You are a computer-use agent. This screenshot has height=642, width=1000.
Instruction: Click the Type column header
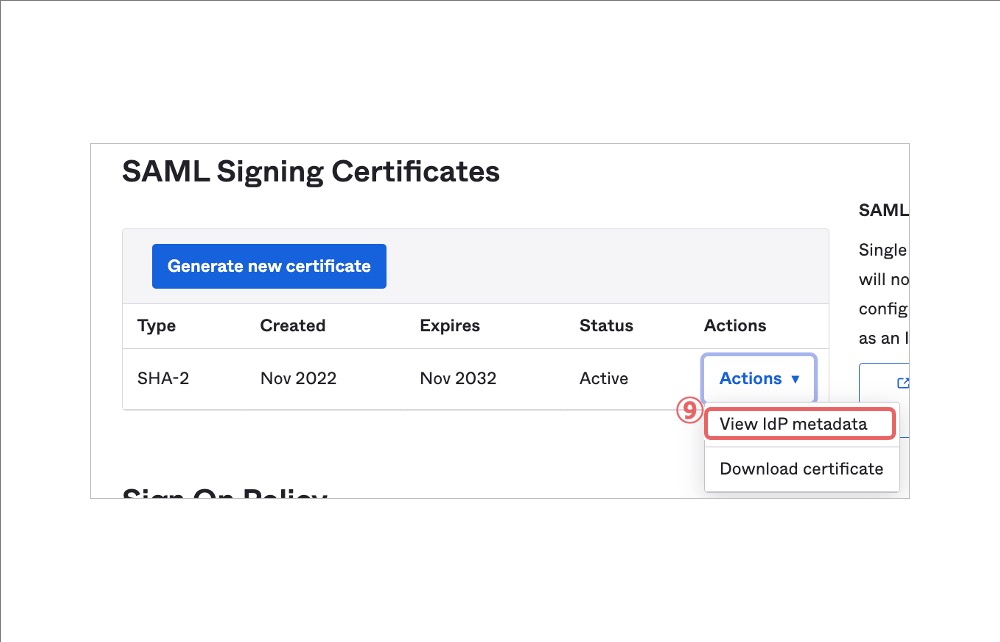point(156,325)
